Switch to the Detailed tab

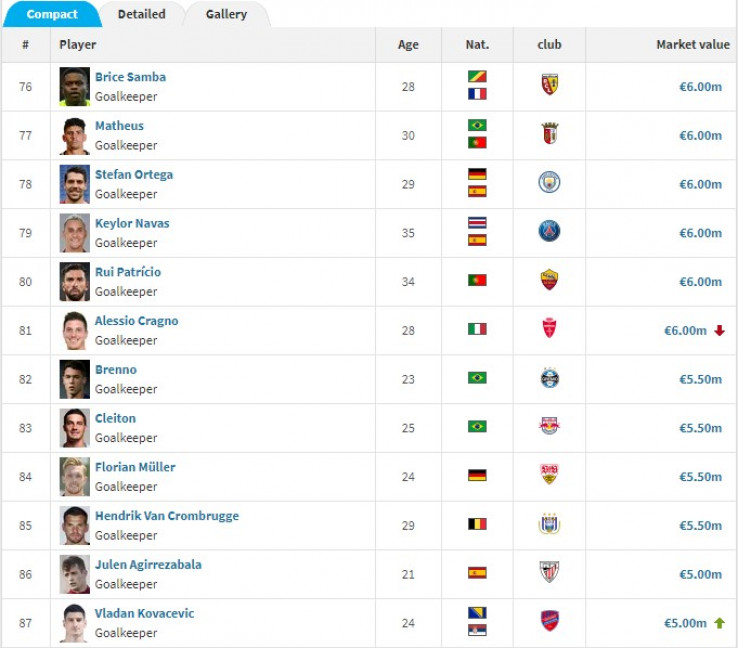(x=142, y=14)
